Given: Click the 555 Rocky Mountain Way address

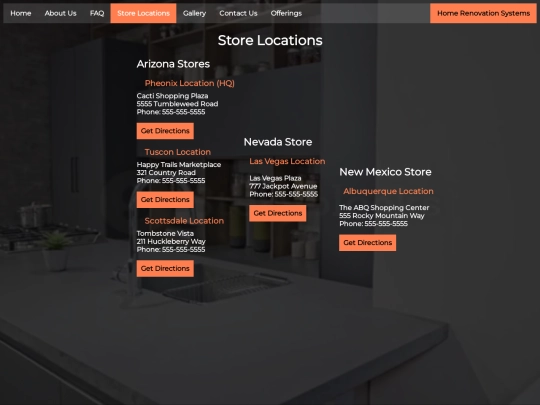Looking at the screenshot, I should tap(382, 216).
